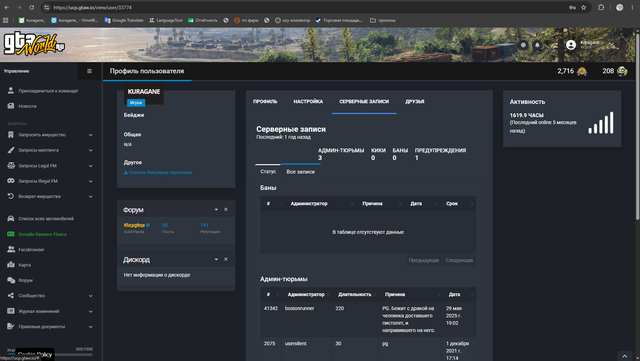
Task: Click the Следующая pagination button
Action: [459, 260]
